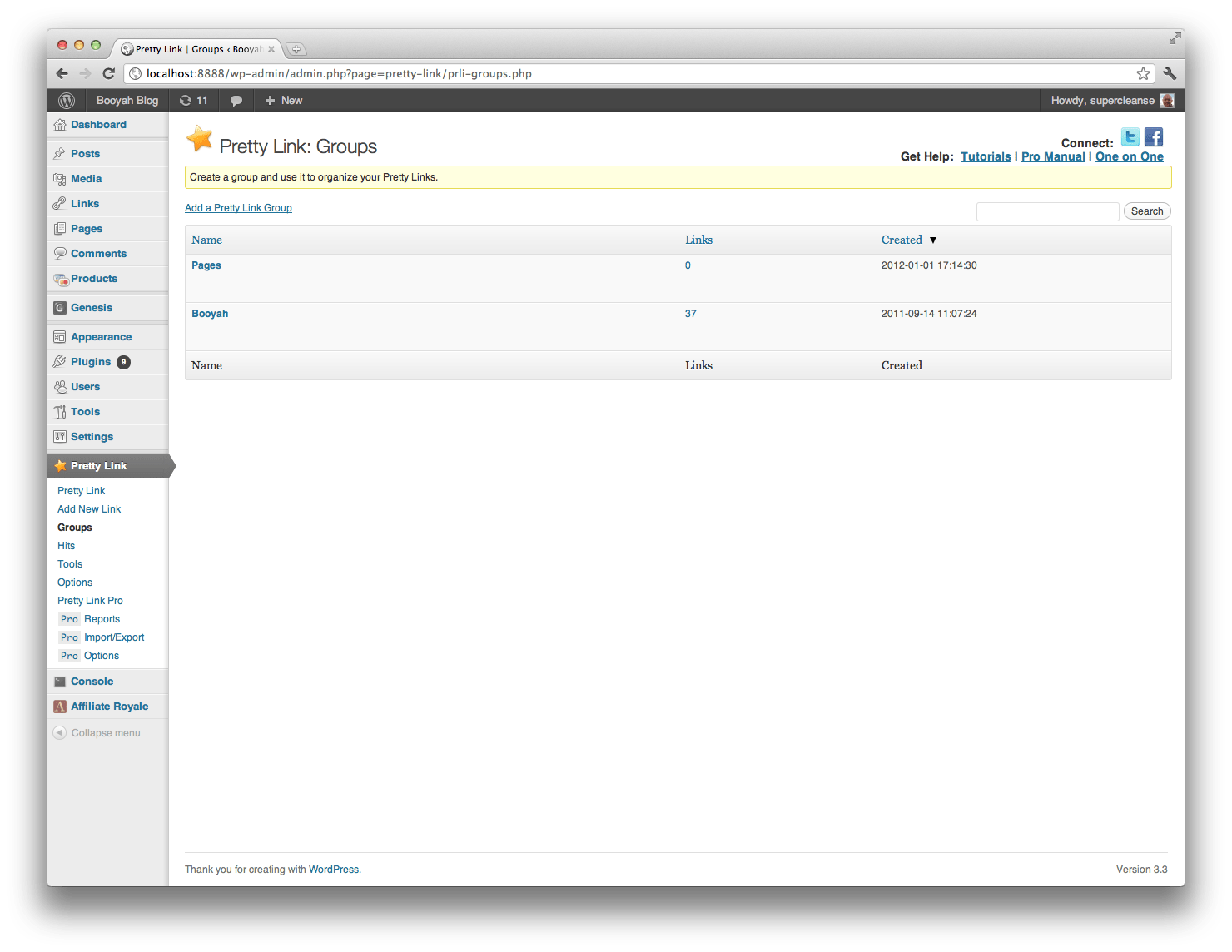1232x952 pixels.
Task: Select Groups in Pretty Link submenu
Action: pos(75,528)
